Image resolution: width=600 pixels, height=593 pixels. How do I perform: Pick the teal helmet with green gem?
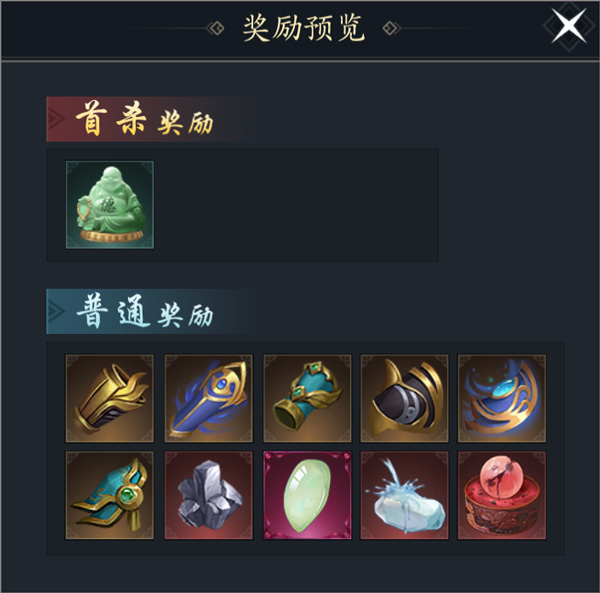[110, 495]
